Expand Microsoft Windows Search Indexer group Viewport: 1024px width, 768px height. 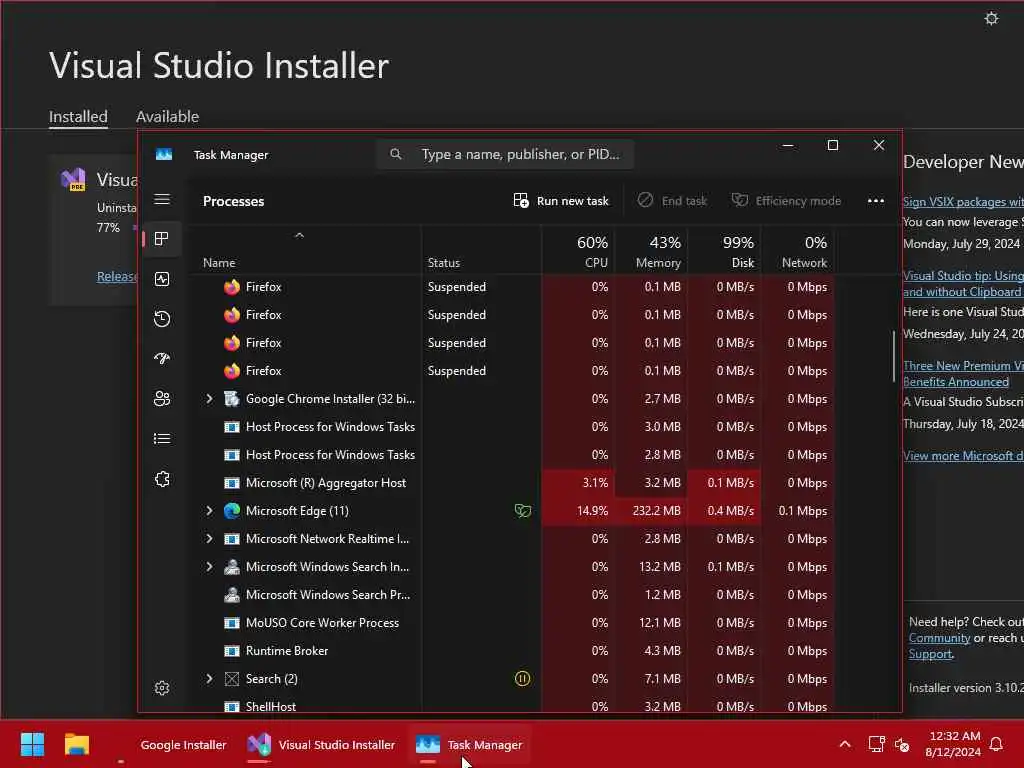(209, 567)
